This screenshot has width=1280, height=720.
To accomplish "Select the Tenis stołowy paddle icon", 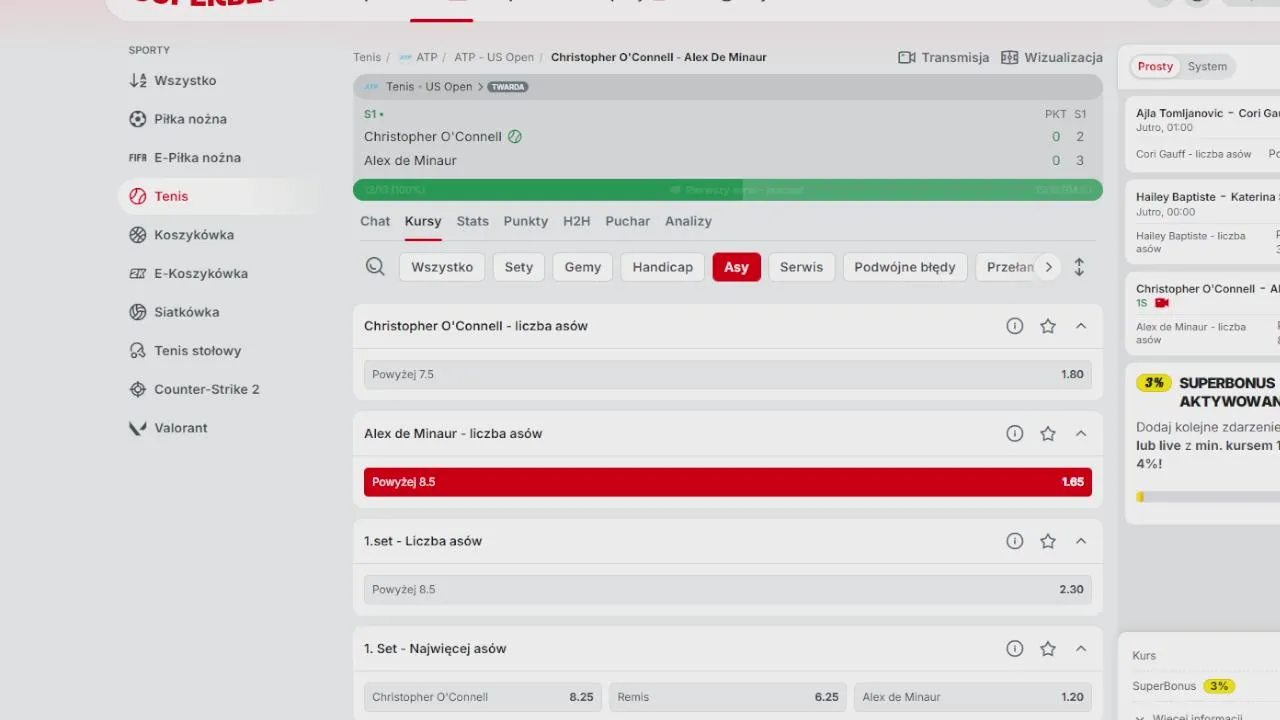I will click(138, 351).
